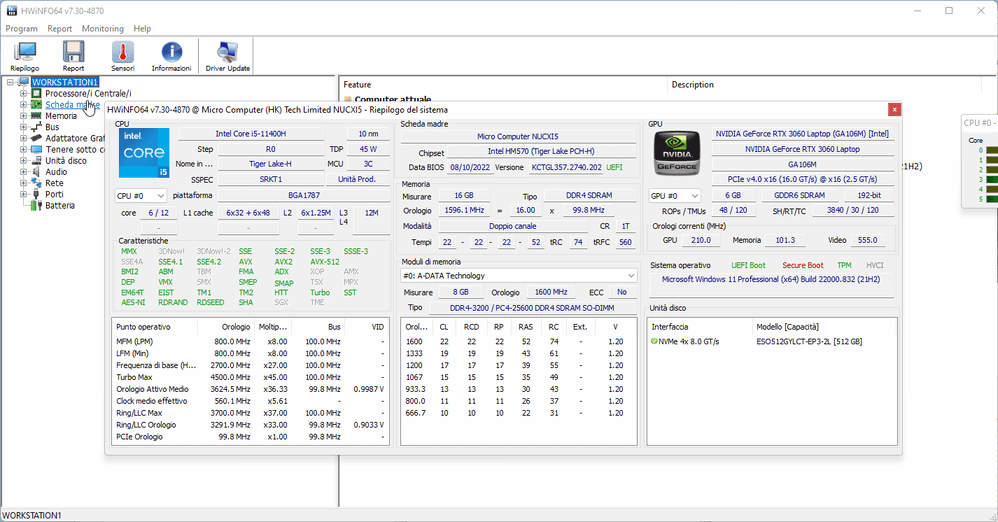
Task: Select the Batteria item in tree
Action: tap(59, 205)
